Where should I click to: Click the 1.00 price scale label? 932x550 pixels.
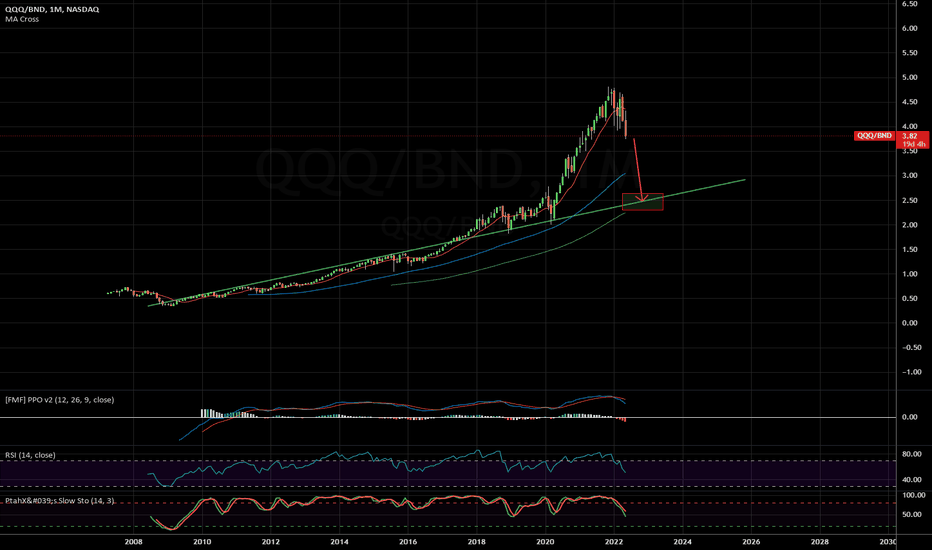[909, 274]
